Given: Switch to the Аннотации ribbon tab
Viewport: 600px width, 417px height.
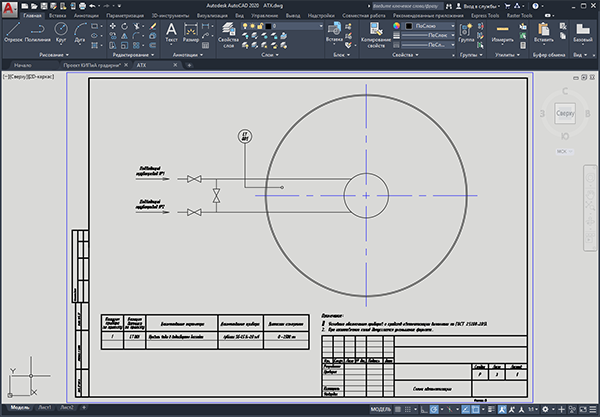Looking at the screenshot, I should tap(86, 16).
